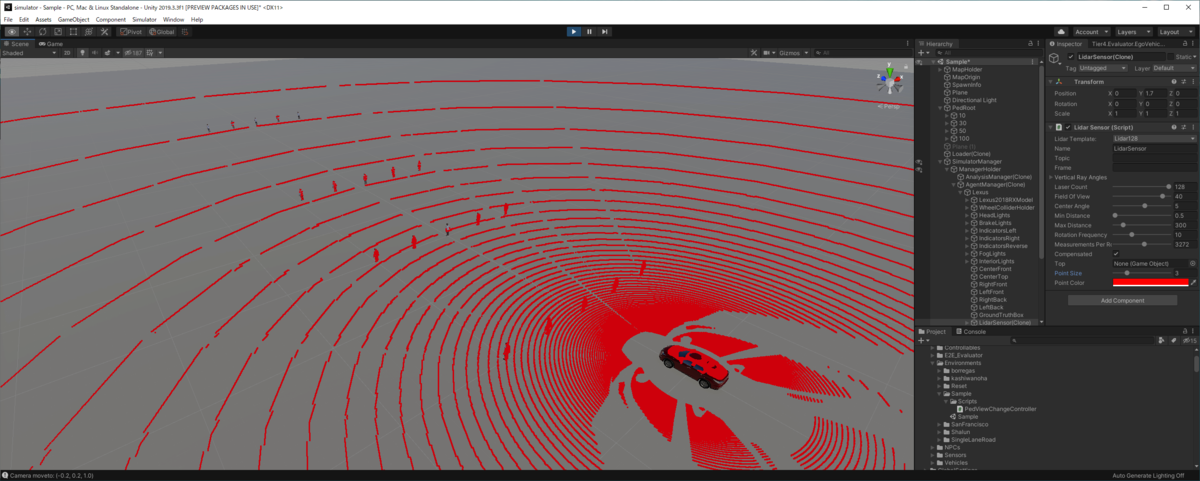1200x481 pixels.
Task: Switch to the Game tab
Action: [x=53, y=44]
